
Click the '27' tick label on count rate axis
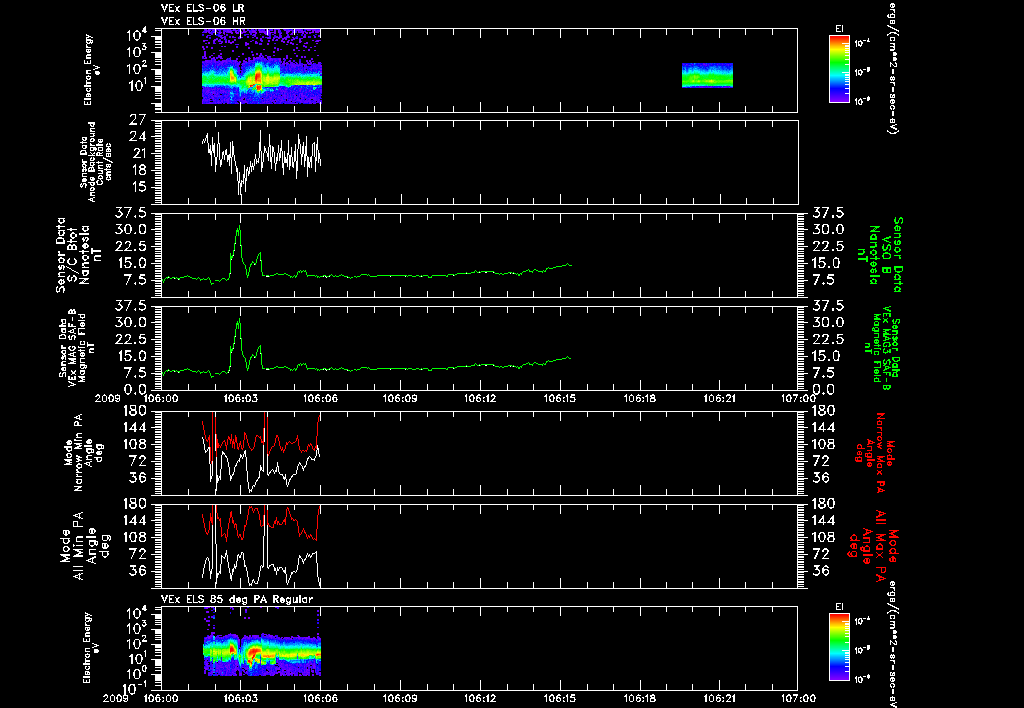point(137,120)
